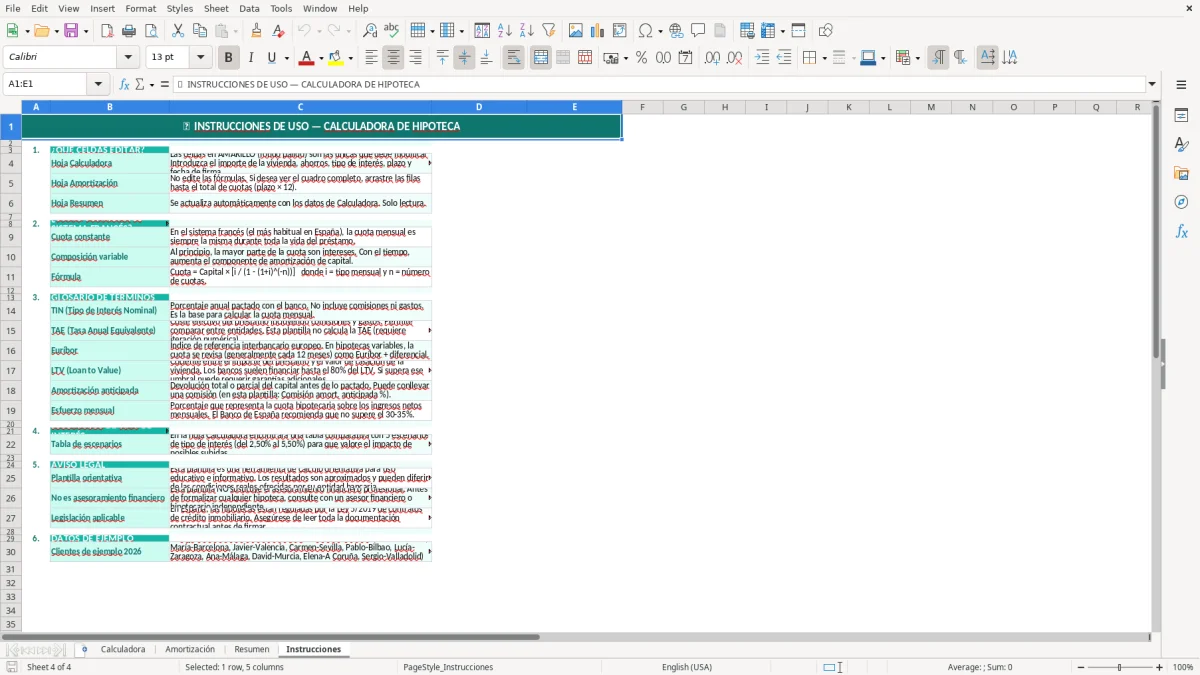1200x675 pixels.
Task: Toggle Align Right
Action: point(415,58)
